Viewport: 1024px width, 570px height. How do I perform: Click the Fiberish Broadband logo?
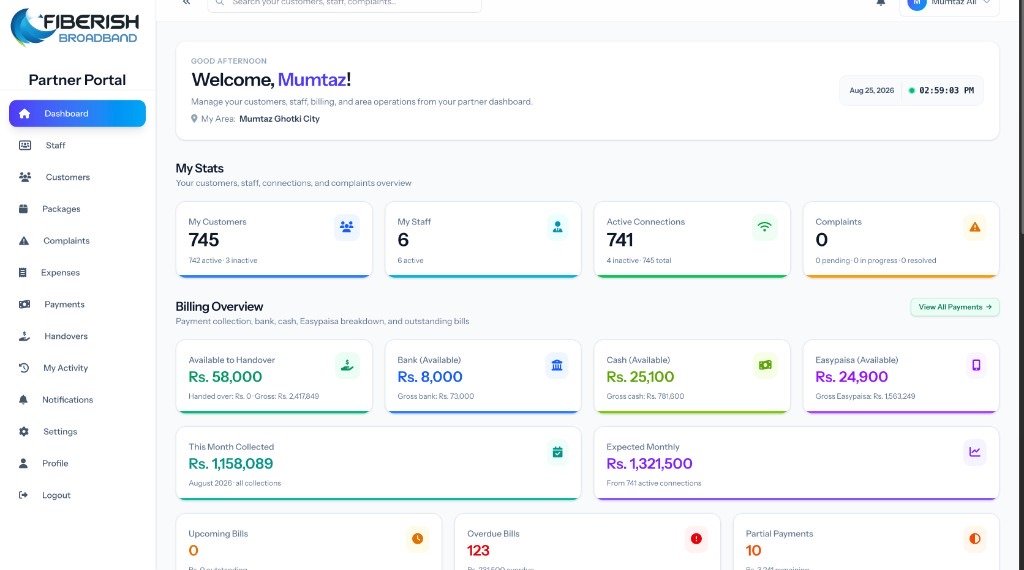coord(74,27)
